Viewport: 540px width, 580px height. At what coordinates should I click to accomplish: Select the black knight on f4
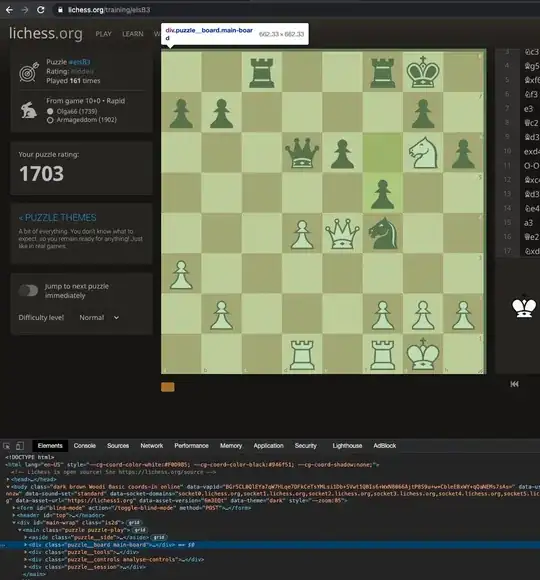[x=382, y=233]
